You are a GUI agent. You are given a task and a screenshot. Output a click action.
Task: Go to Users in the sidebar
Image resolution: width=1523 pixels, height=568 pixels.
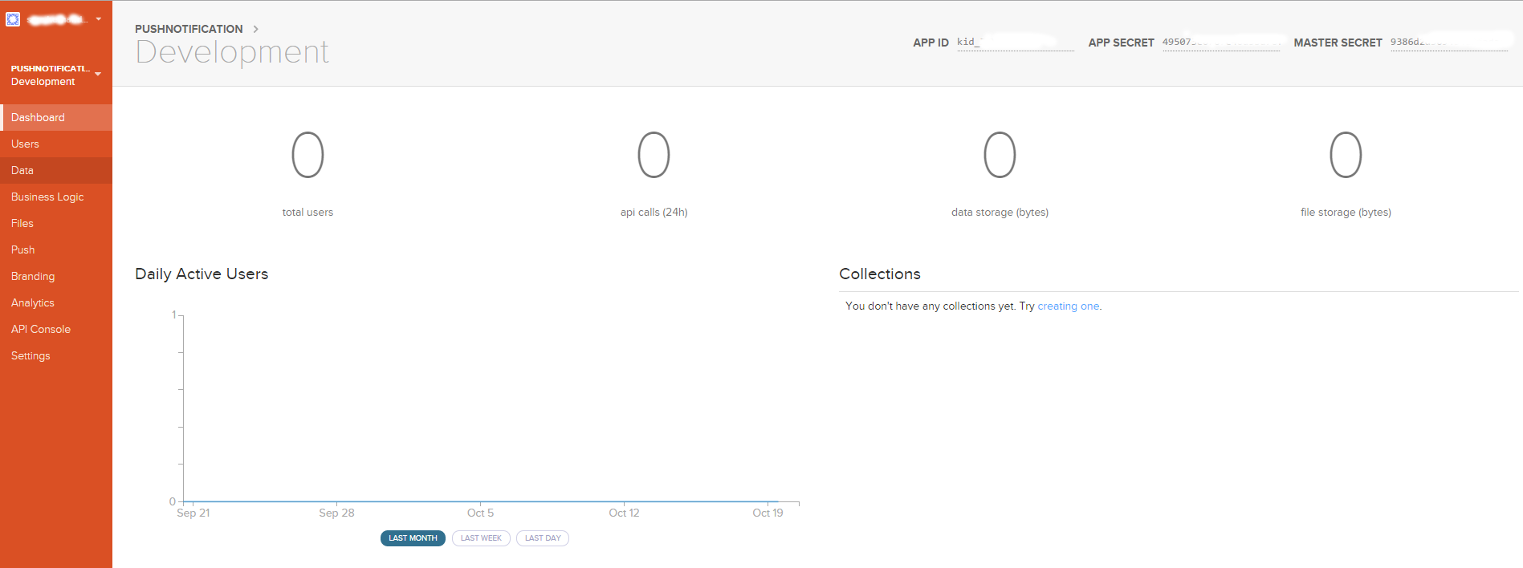coord(56,144)
